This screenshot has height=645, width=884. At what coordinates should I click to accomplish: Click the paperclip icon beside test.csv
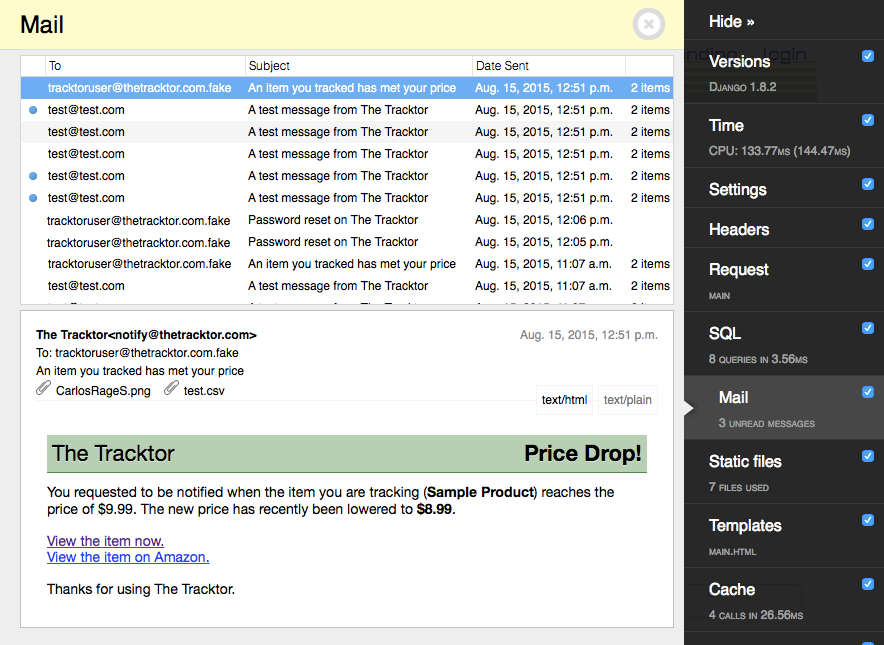[x=171, y=388]
